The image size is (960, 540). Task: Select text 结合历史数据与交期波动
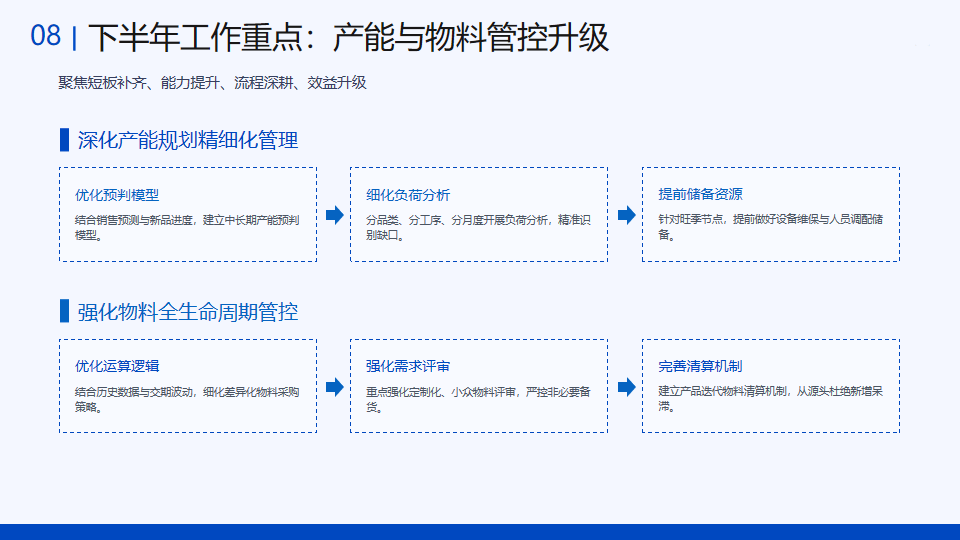pyautogui.click(x=134, y=392)
